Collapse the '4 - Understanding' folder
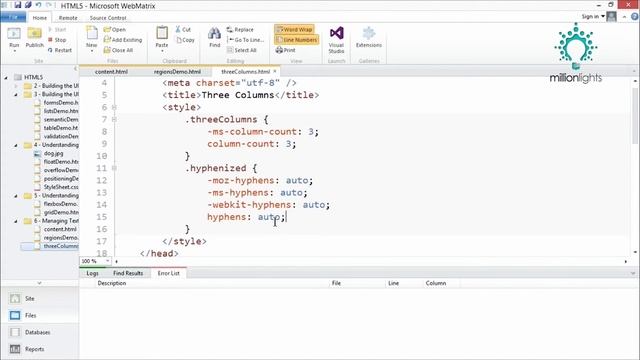640x360 pixels. pos(16,145)
